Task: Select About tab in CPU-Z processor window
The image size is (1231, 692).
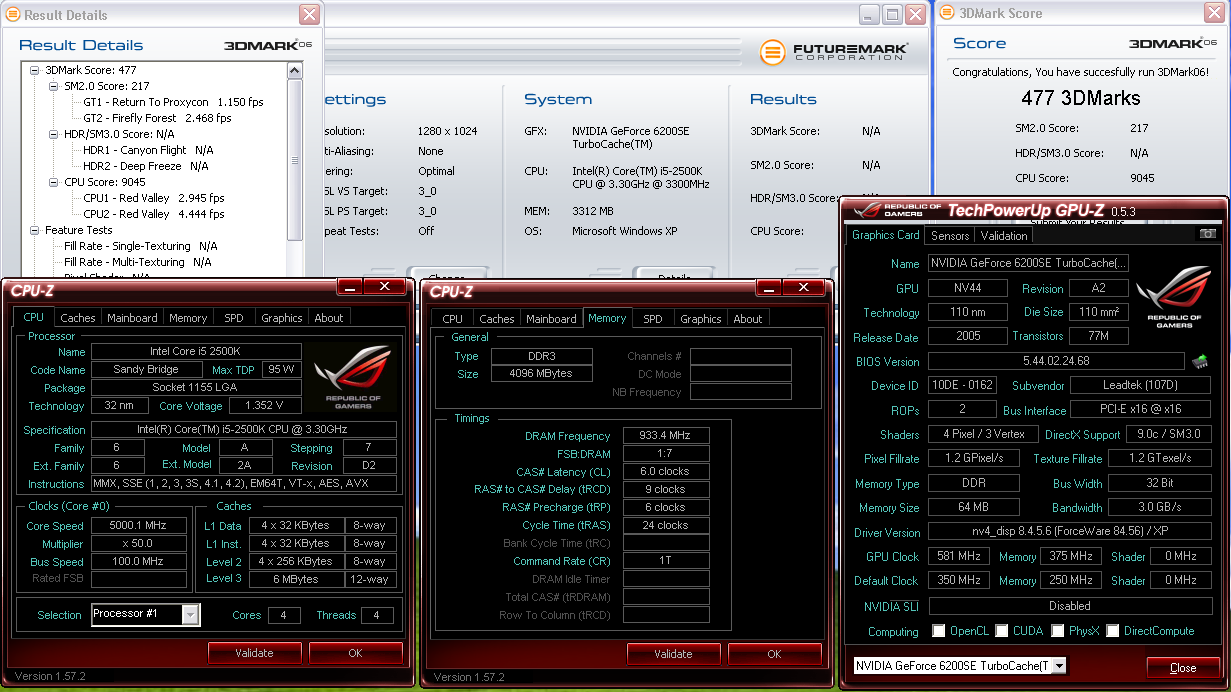Action: tap(328, 318)
